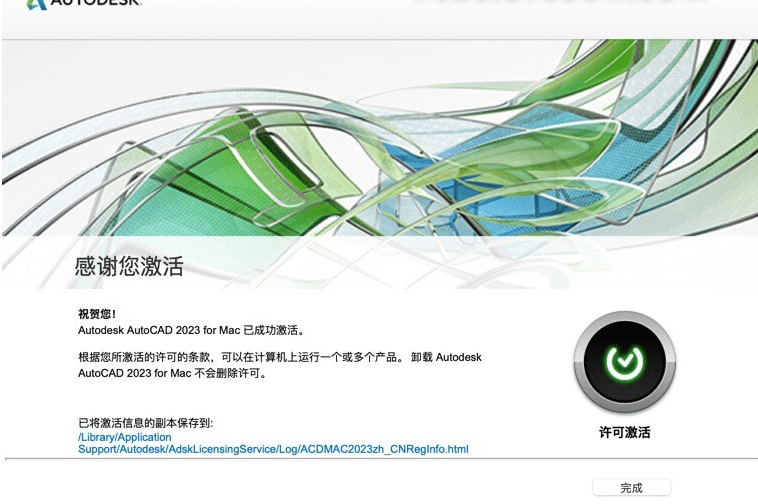Viewport: 758px width, 504px height.
Task: Select the 许可激活 label under the icon
Action: (x=624, y=433)
